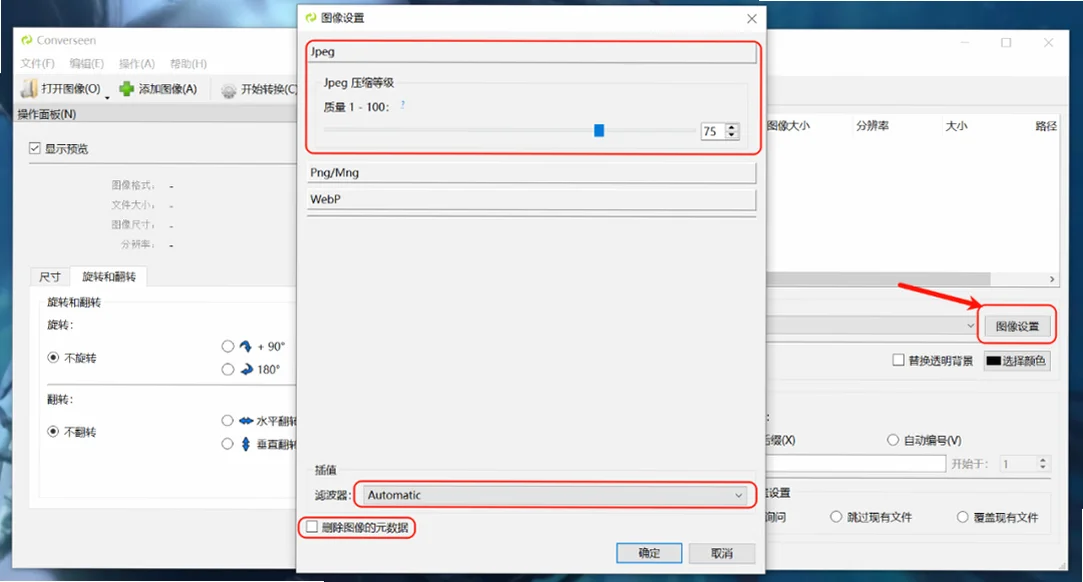
Task: Switch to the 尺寸 tab
Action: (x=50, y=277)
